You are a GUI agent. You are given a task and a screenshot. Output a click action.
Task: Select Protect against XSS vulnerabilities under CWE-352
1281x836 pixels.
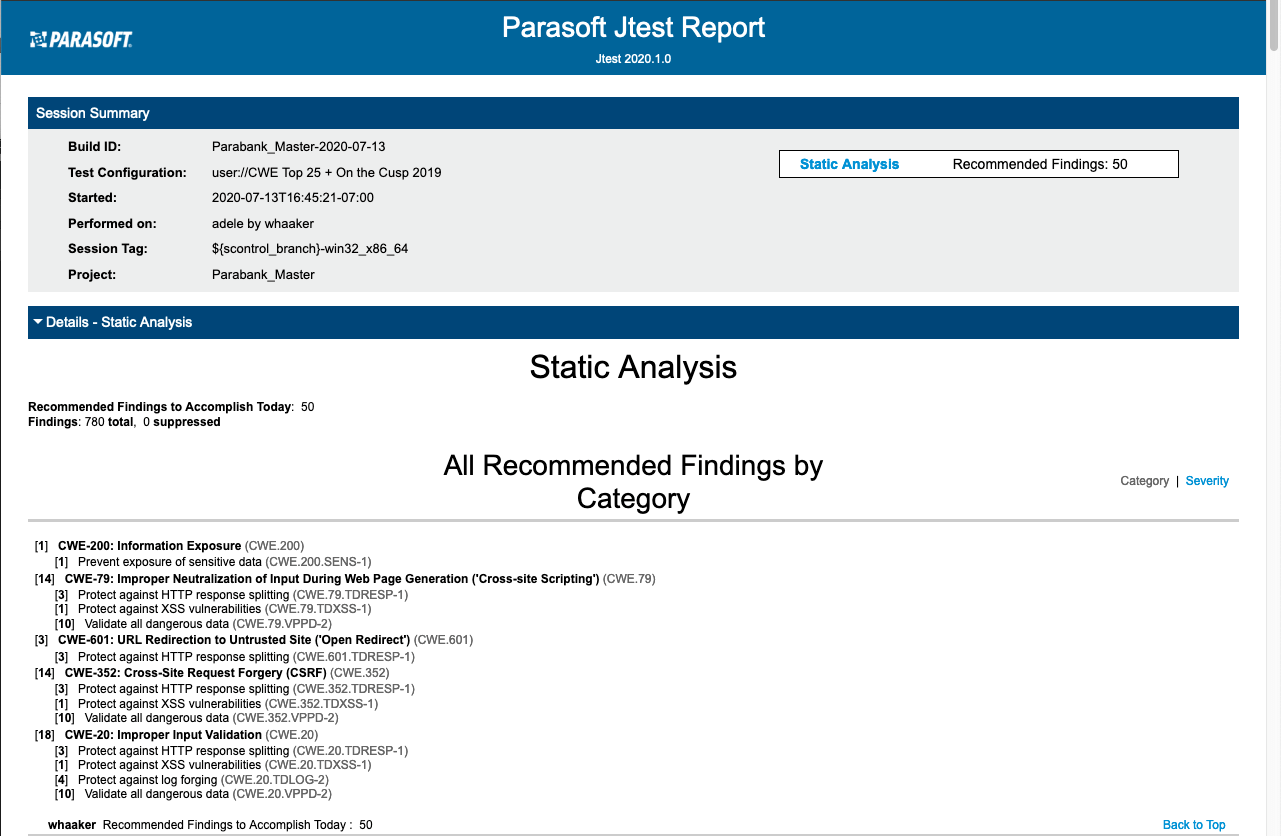(x=169, y=704)
